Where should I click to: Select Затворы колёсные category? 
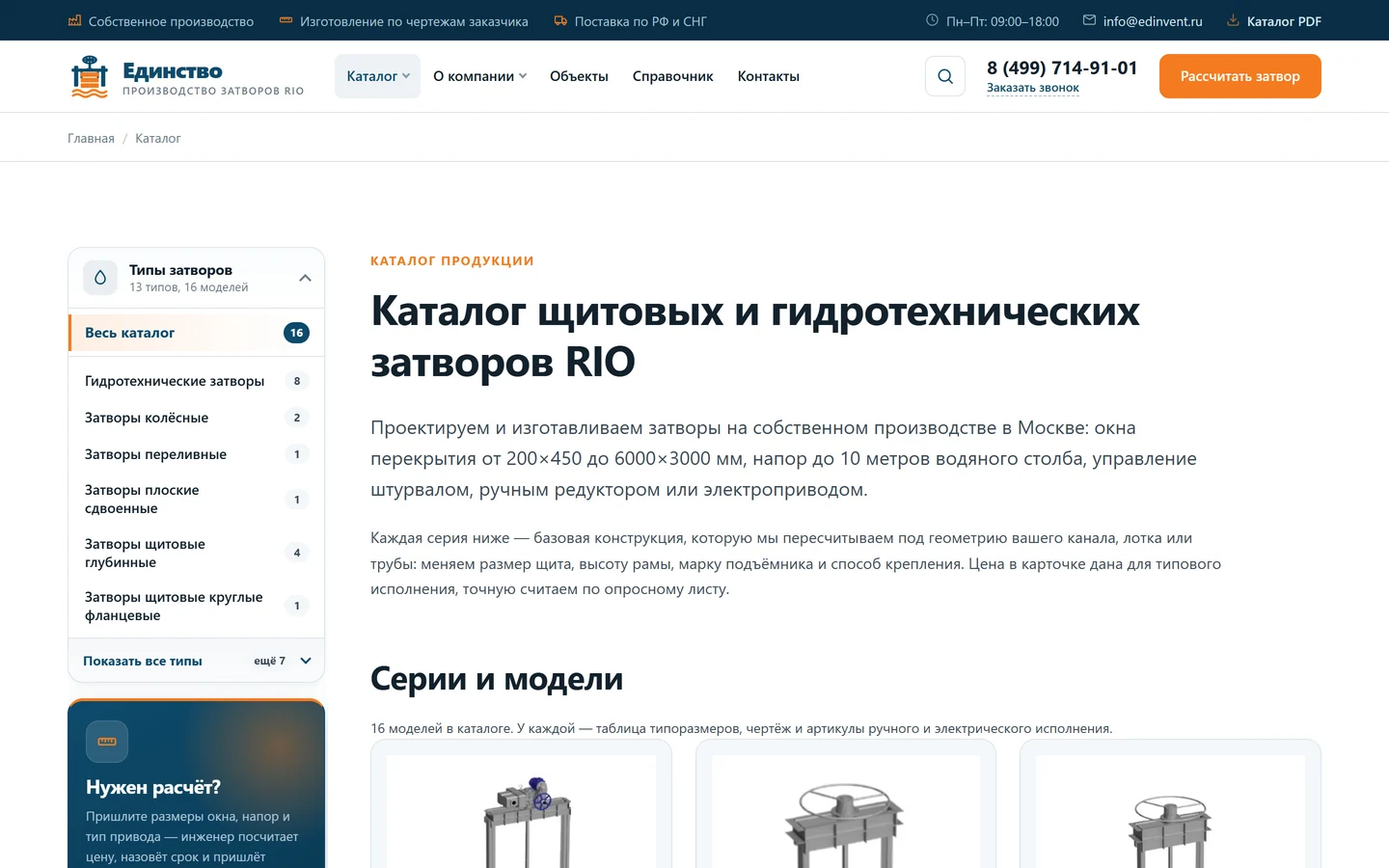pyautogui.click(x=196, y=418)
